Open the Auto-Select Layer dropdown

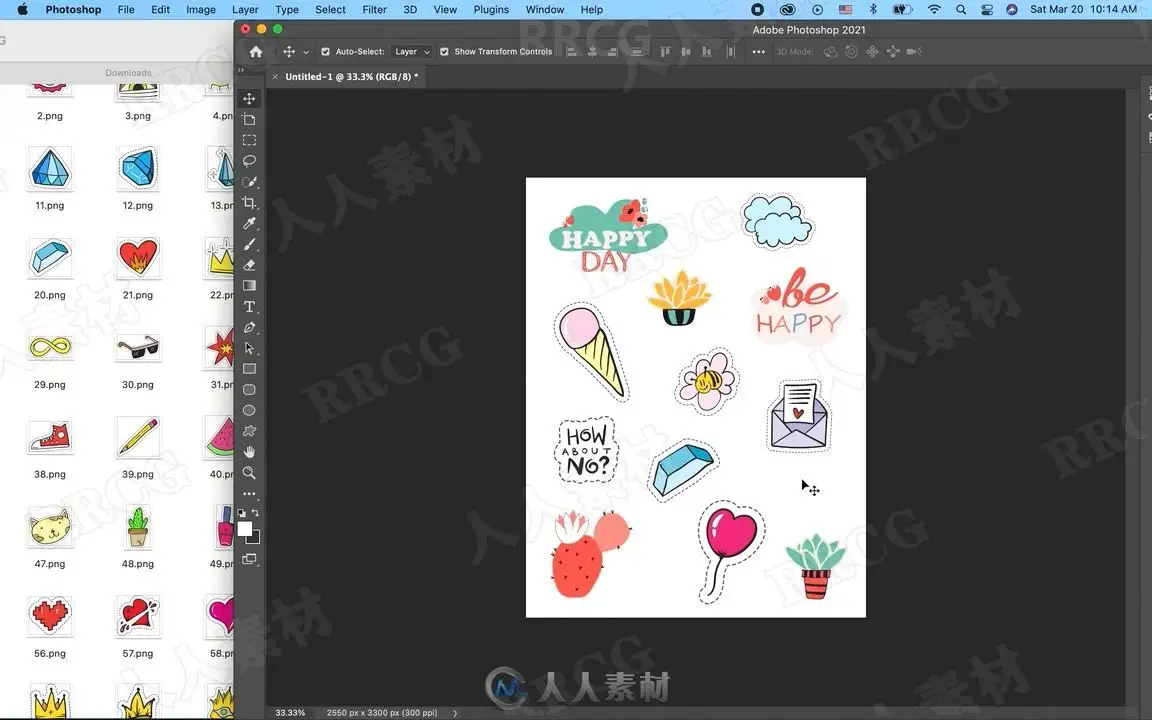[x=412, y=51]
